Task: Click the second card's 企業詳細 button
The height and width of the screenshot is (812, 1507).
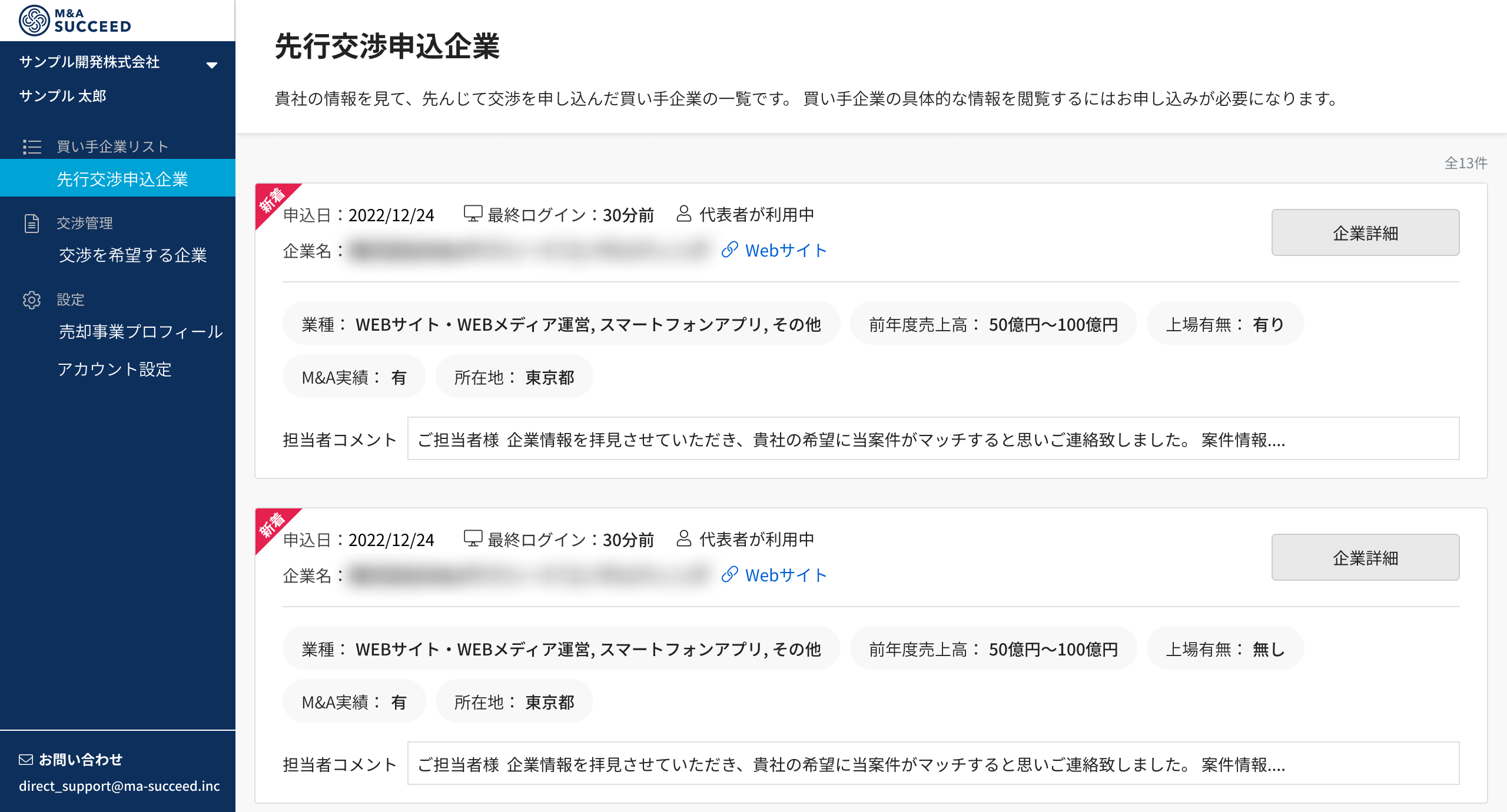Action: point(1365,558)
